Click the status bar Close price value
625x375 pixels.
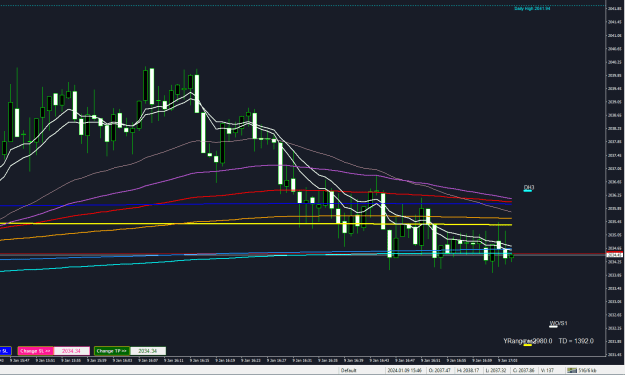point(523,371)
